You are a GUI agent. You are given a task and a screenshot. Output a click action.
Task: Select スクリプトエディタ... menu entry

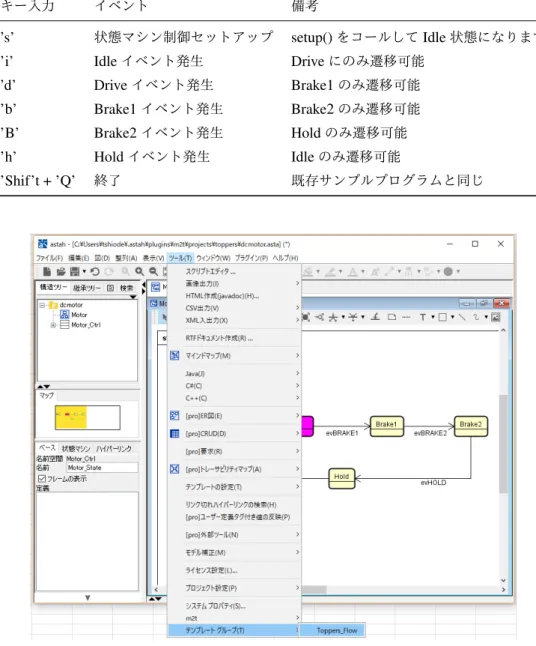click(234, 272)
